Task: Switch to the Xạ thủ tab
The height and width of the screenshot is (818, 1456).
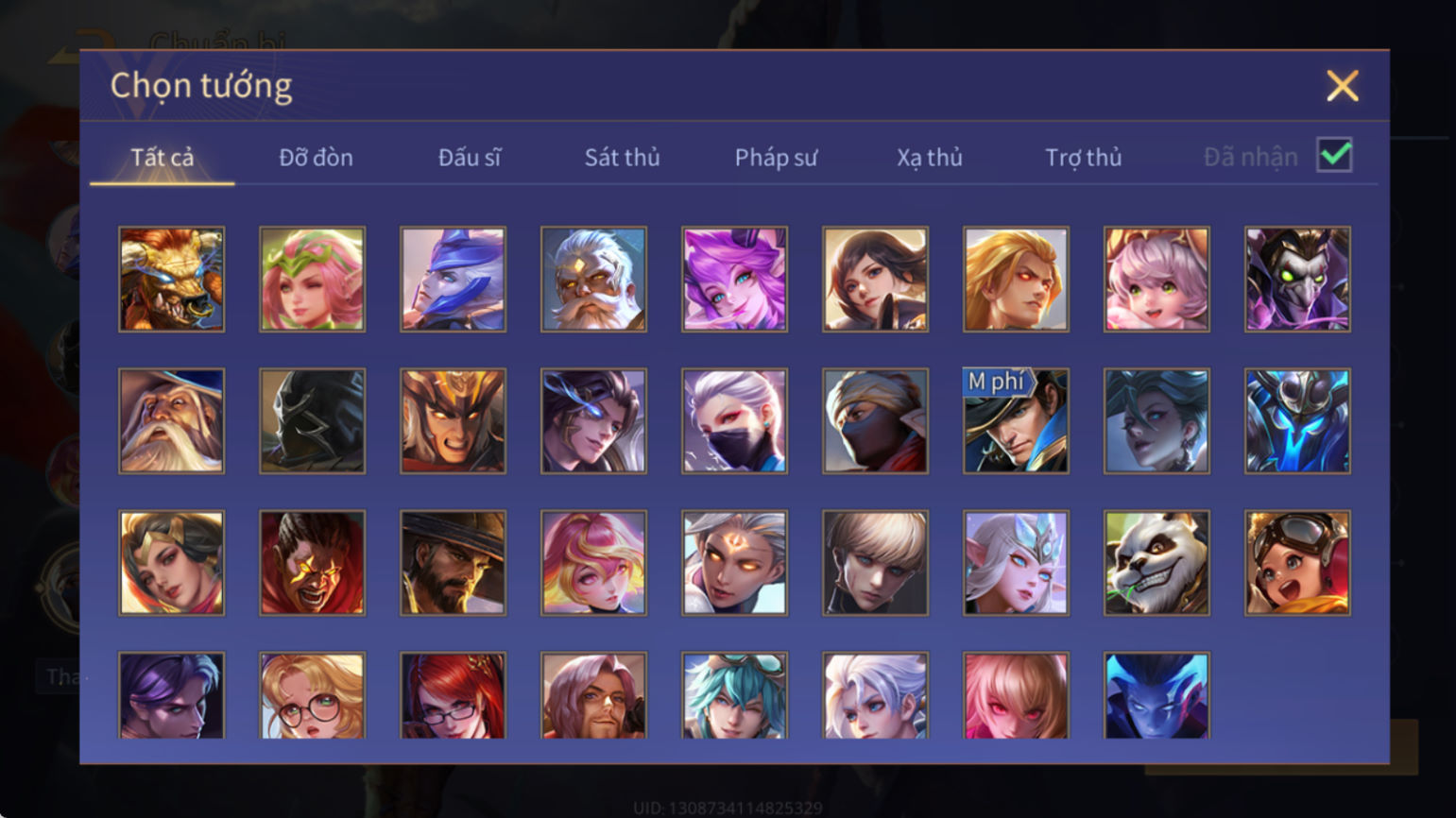Action: coord(930,158)
